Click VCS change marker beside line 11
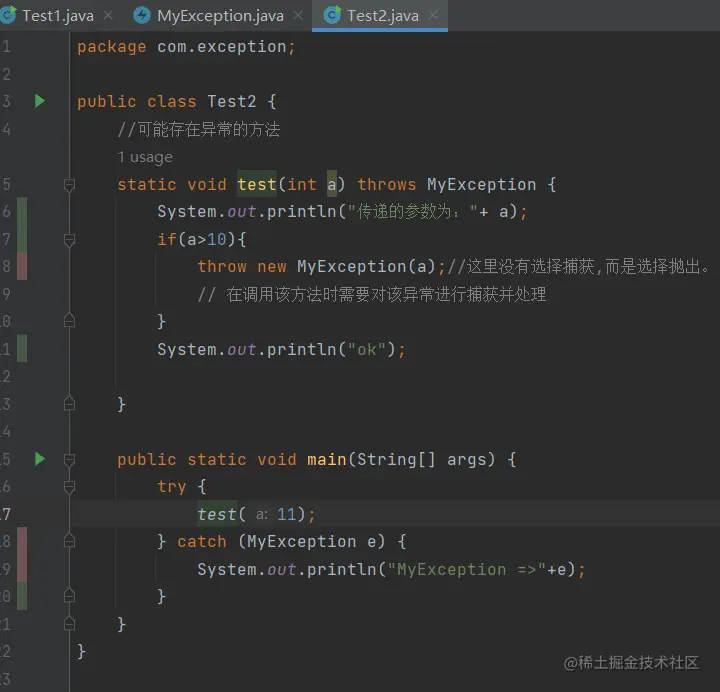 pyautogui.click(x=22, y=349)
